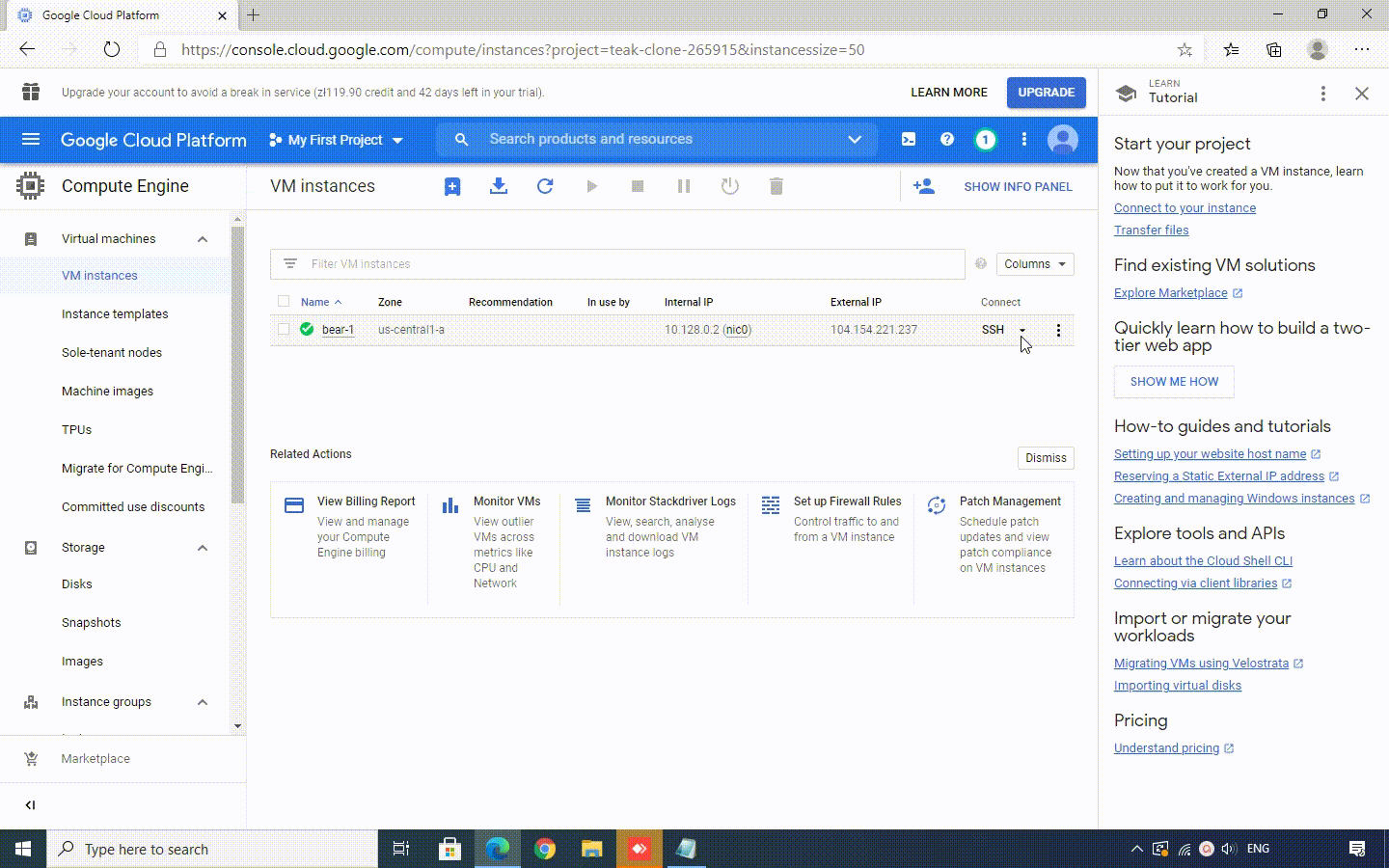Click the Suspend instance pause icon
Image resolution: width=1389 pixels, height=868 pixels.
click(684, 186)
